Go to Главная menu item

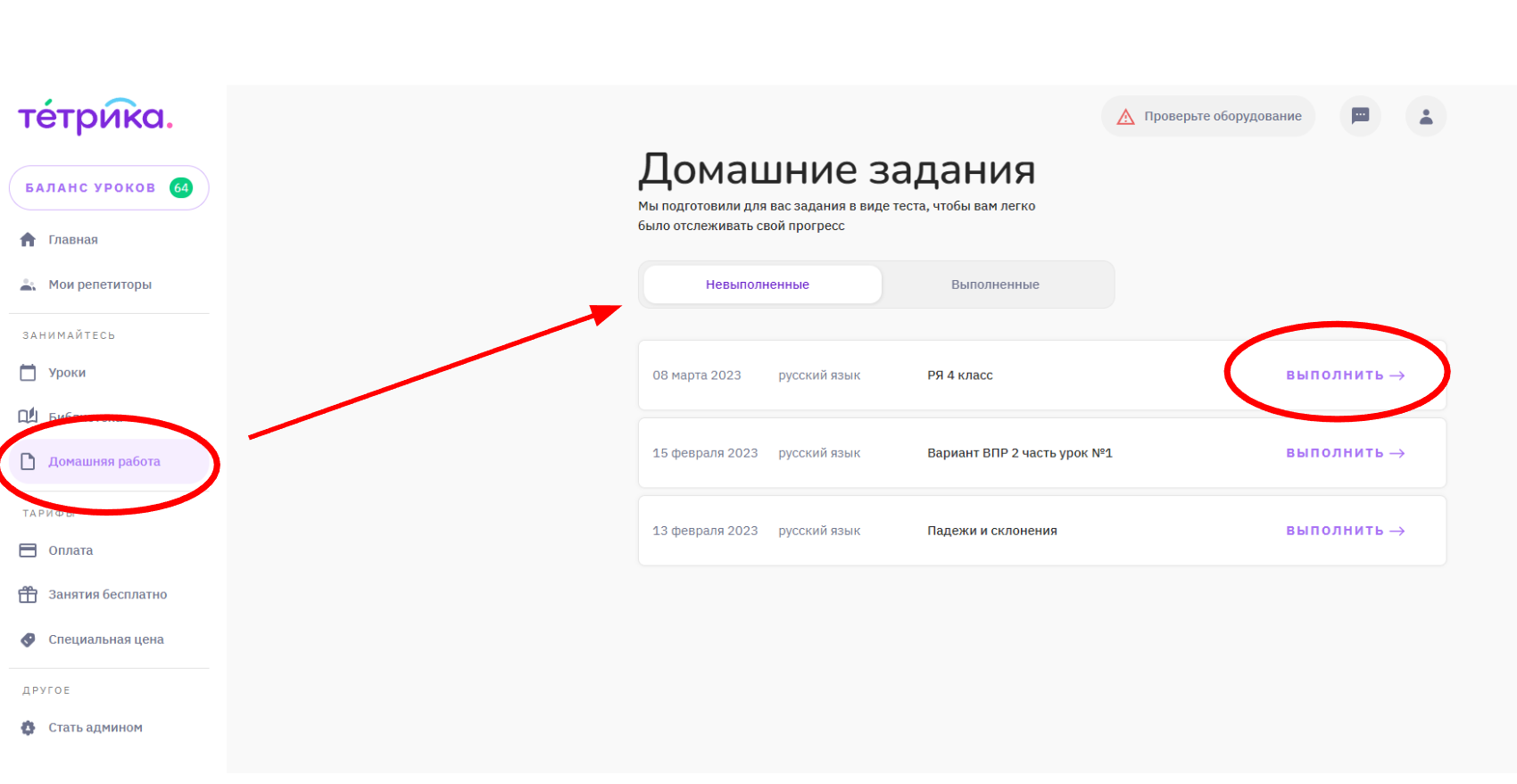click(73, 240)
